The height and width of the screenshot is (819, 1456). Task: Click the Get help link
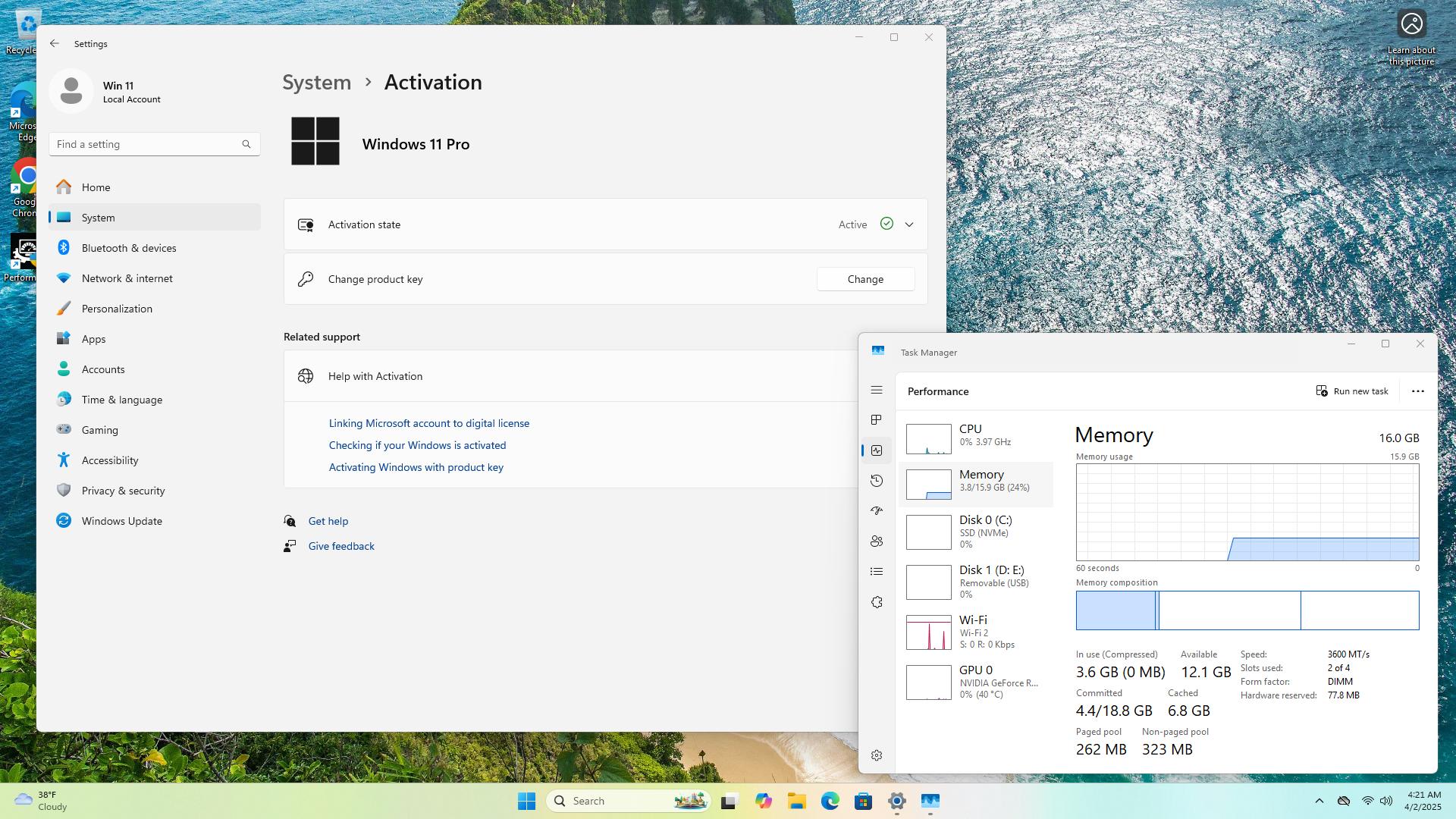point(328,521)
